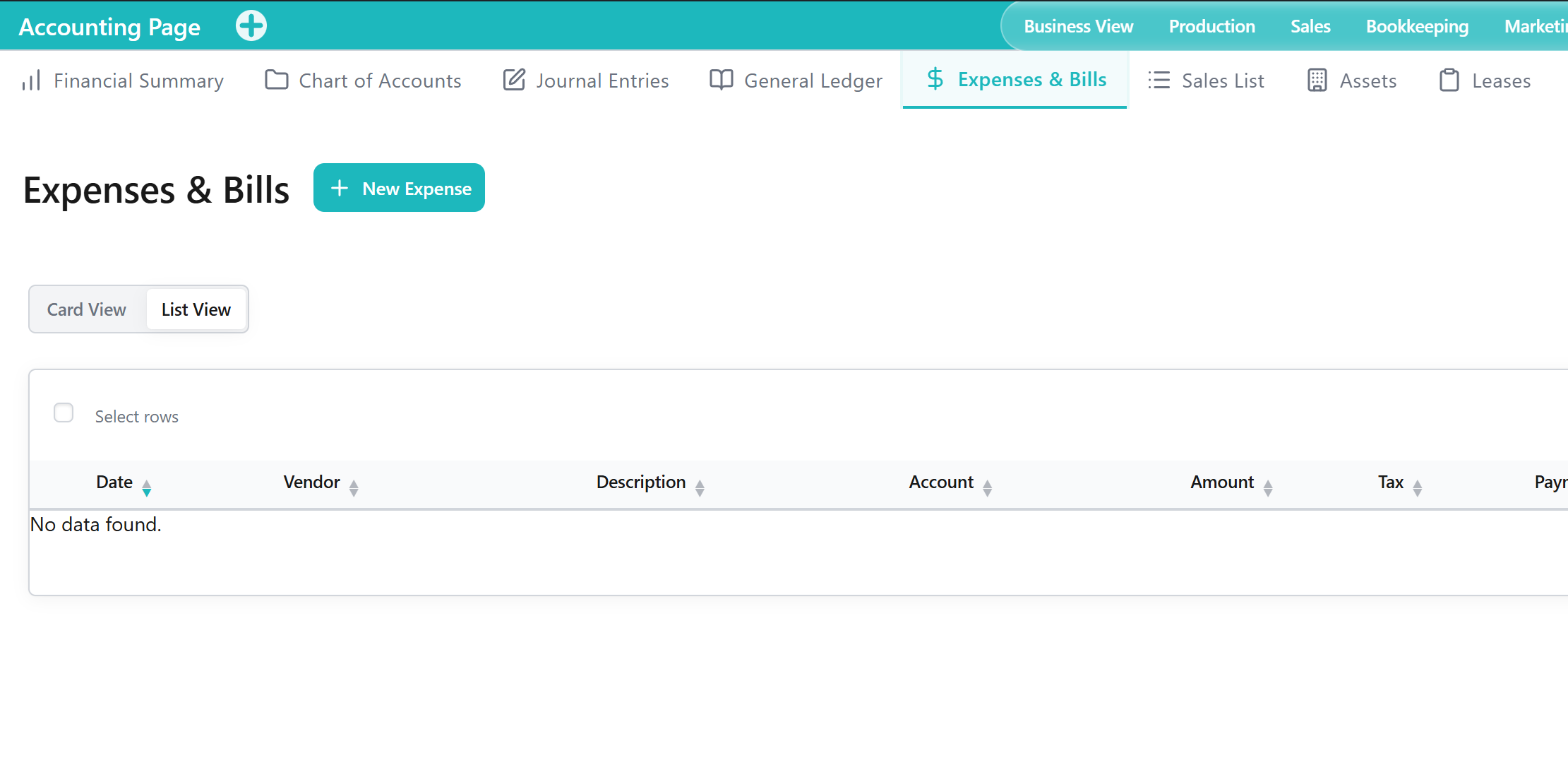
Task: Click the bar chart icon for Financial Summary
Action: coord(31,81)
